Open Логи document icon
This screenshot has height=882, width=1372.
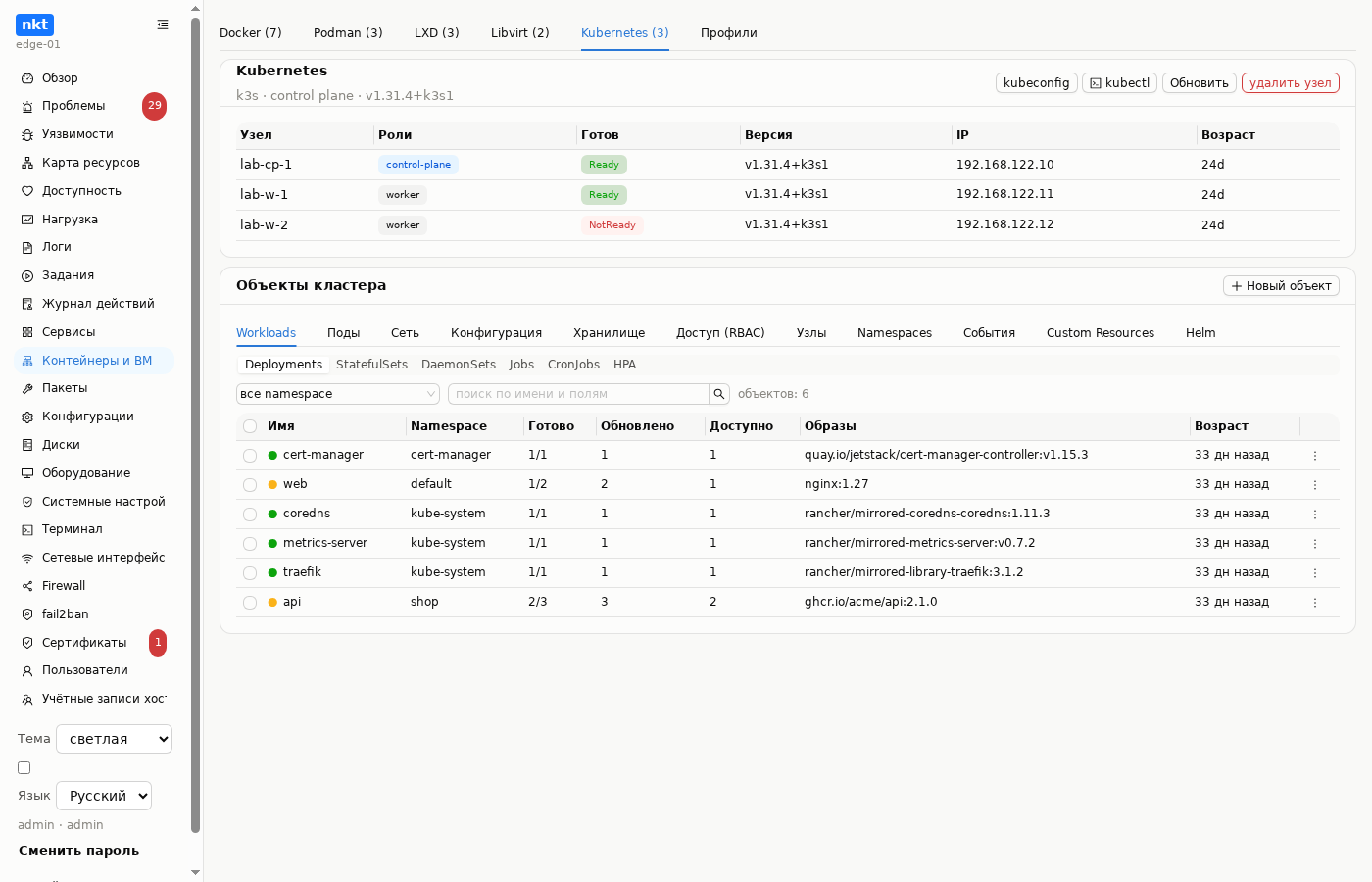pos(27,247)
